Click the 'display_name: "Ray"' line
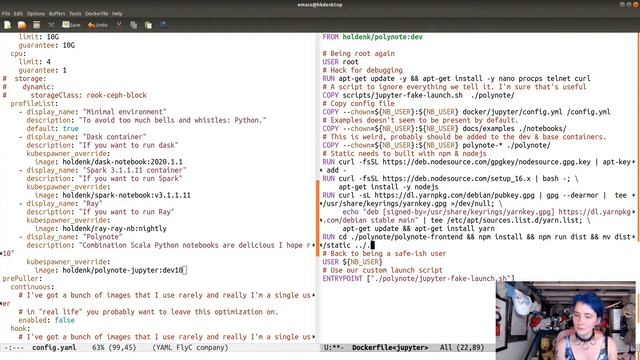The image size is (640, 360). (60, 203)
